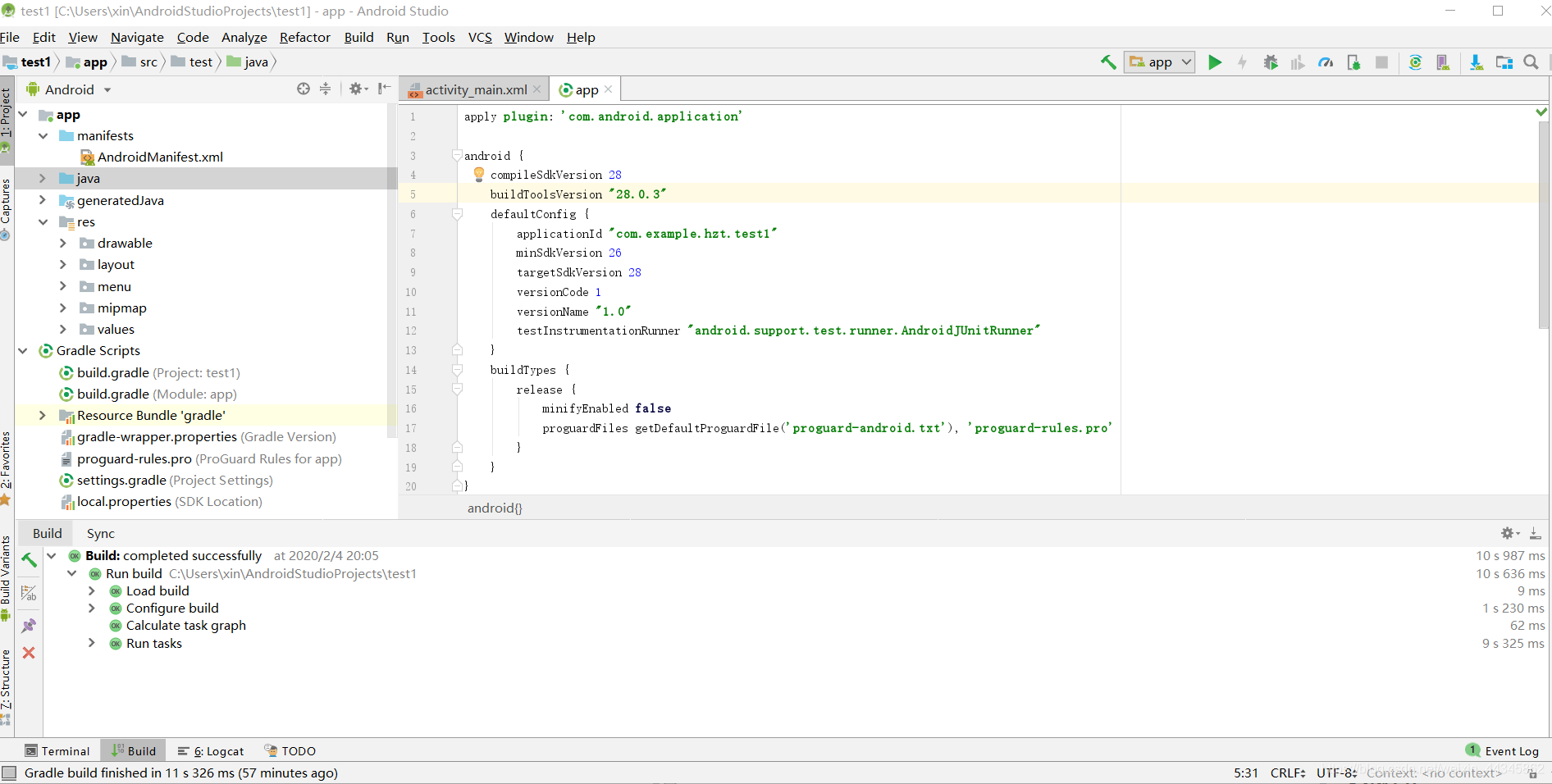Expand the mipmap folder
1552x784 pixels.
63,308
